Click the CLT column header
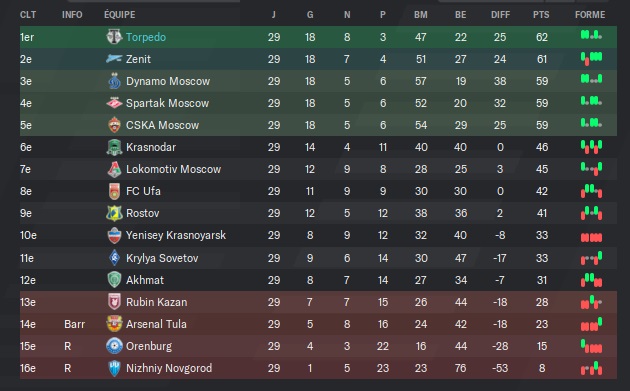The height and width of the screenshot is (391, 630). (x=28, y=15)
